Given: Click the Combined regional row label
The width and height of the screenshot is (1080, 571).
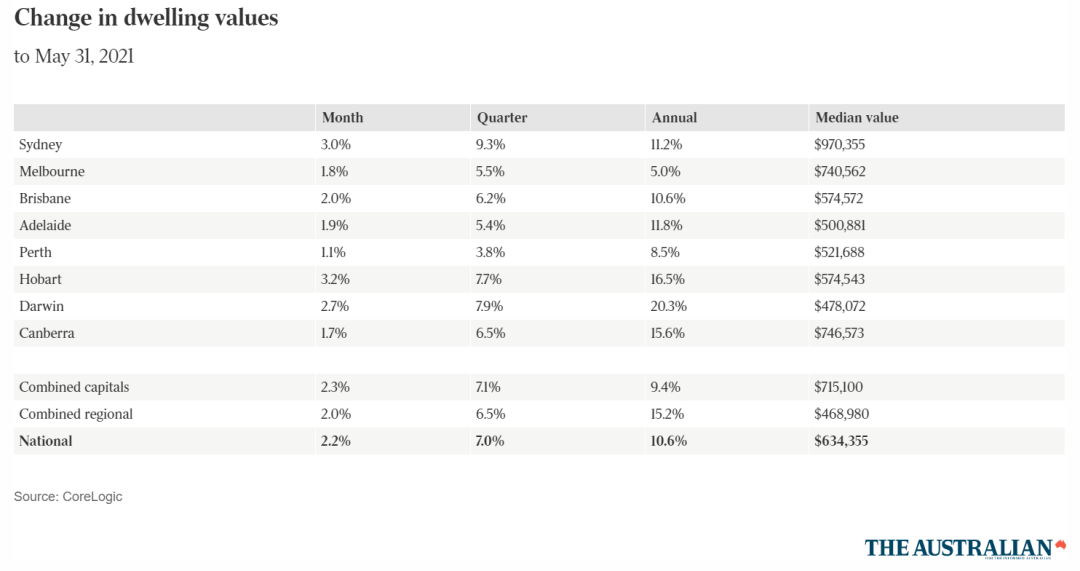Looking at the screenshot, I should pyautogui.click(x=76, y=414).
